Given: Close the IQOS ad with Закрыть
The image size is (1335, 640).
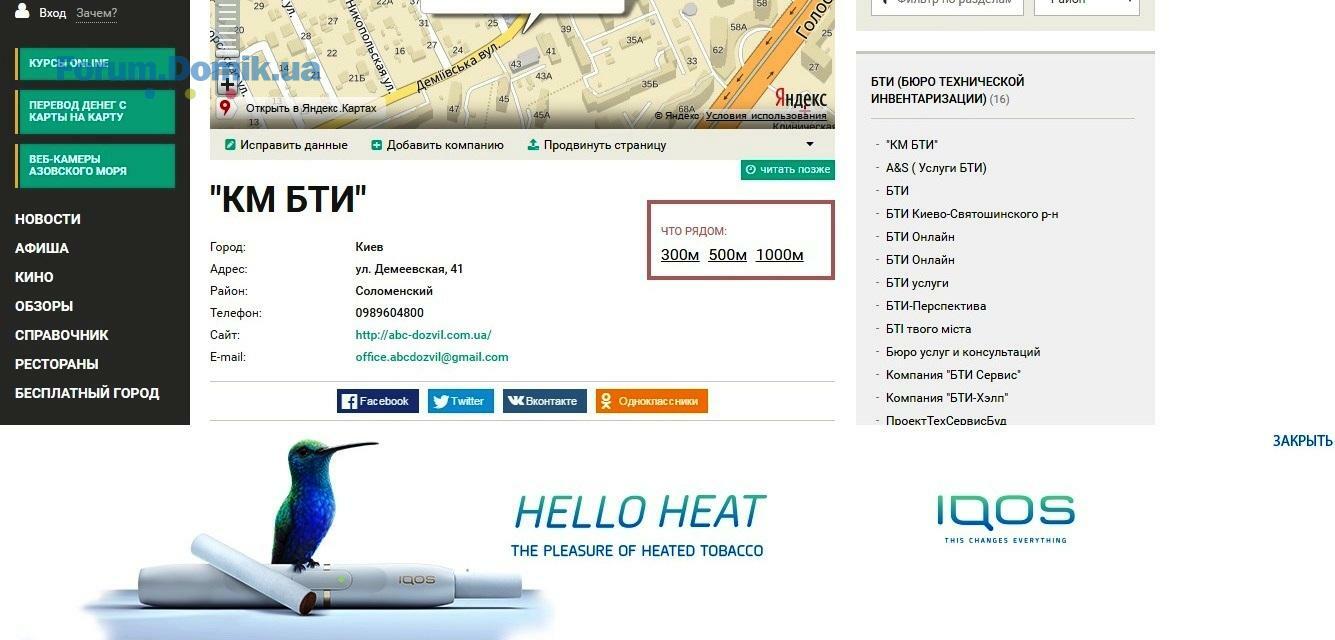Looking at the screenshot, I should (x=1303, y=441).
